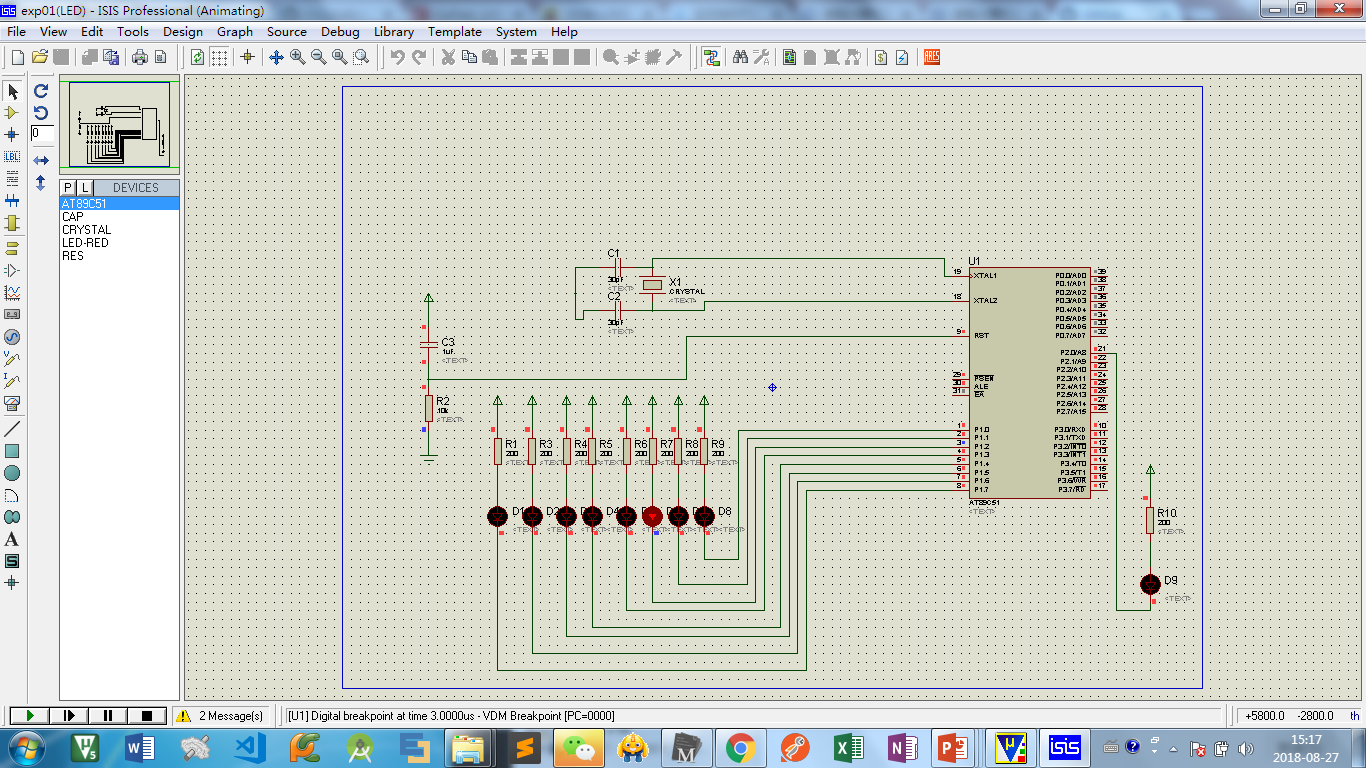Click the rotation angle input field
Image resolution: width=1366 pixels, height=768 pixels.
(42, 133)
